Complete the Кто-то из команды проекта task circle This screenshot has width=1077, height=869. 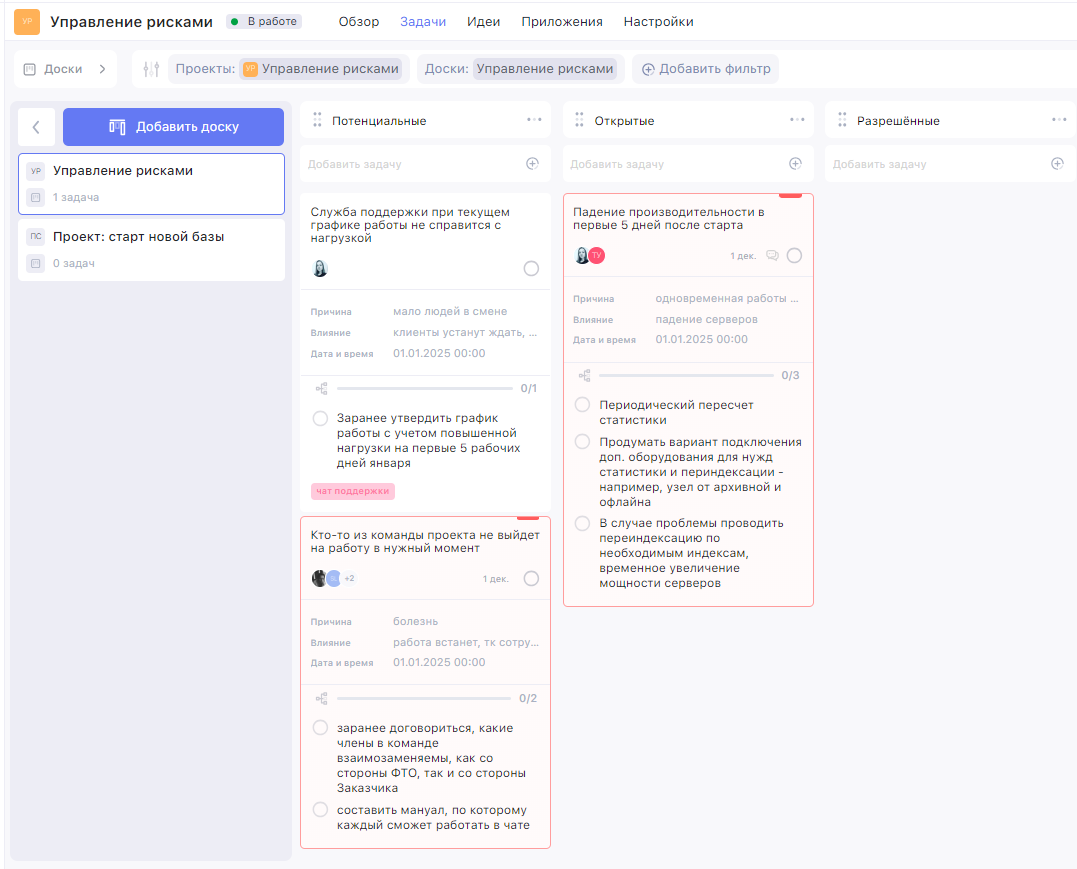pos(531,579)
